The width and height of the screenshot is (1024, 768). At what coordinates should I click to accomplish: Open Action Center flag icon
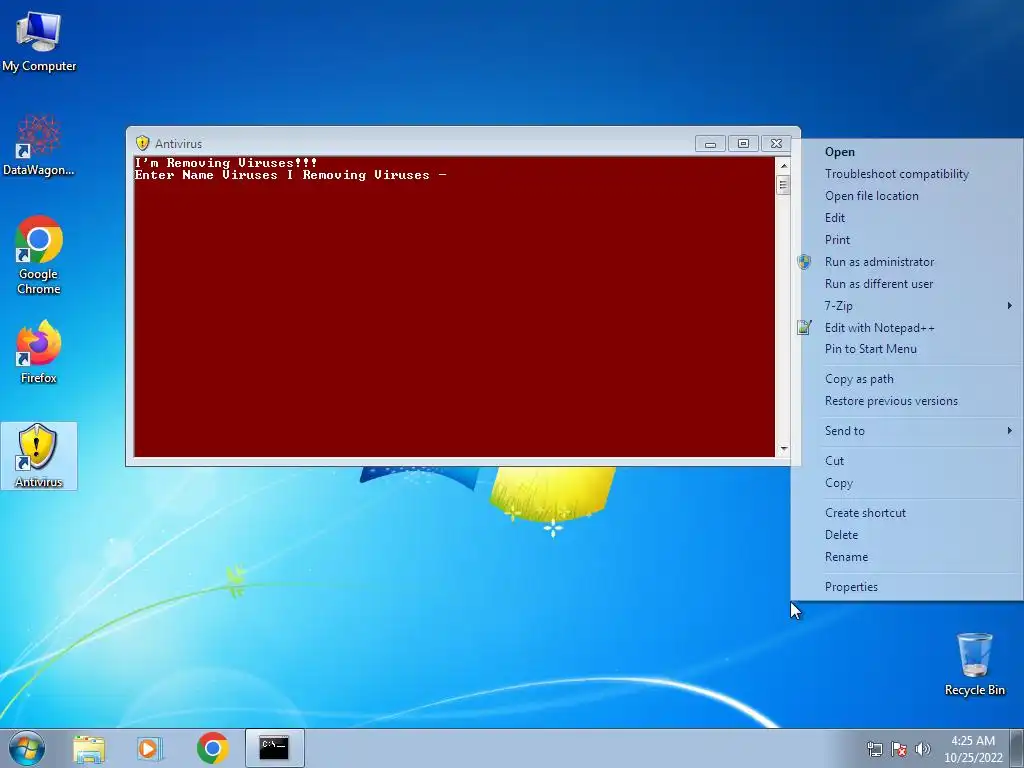[899, 749]
